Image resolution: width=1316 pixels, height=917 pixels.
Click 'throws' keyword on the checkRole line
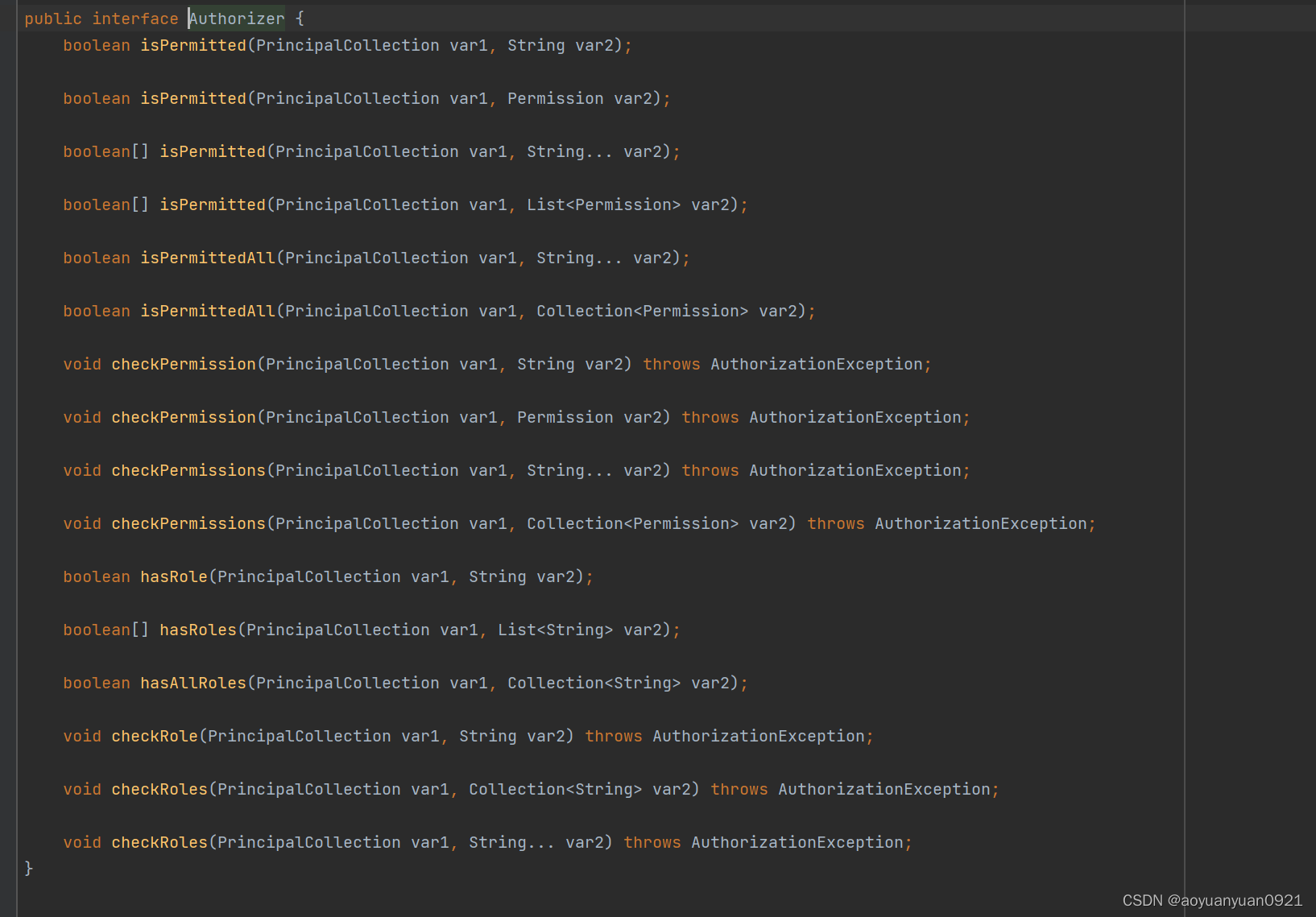tap(614, 736)
